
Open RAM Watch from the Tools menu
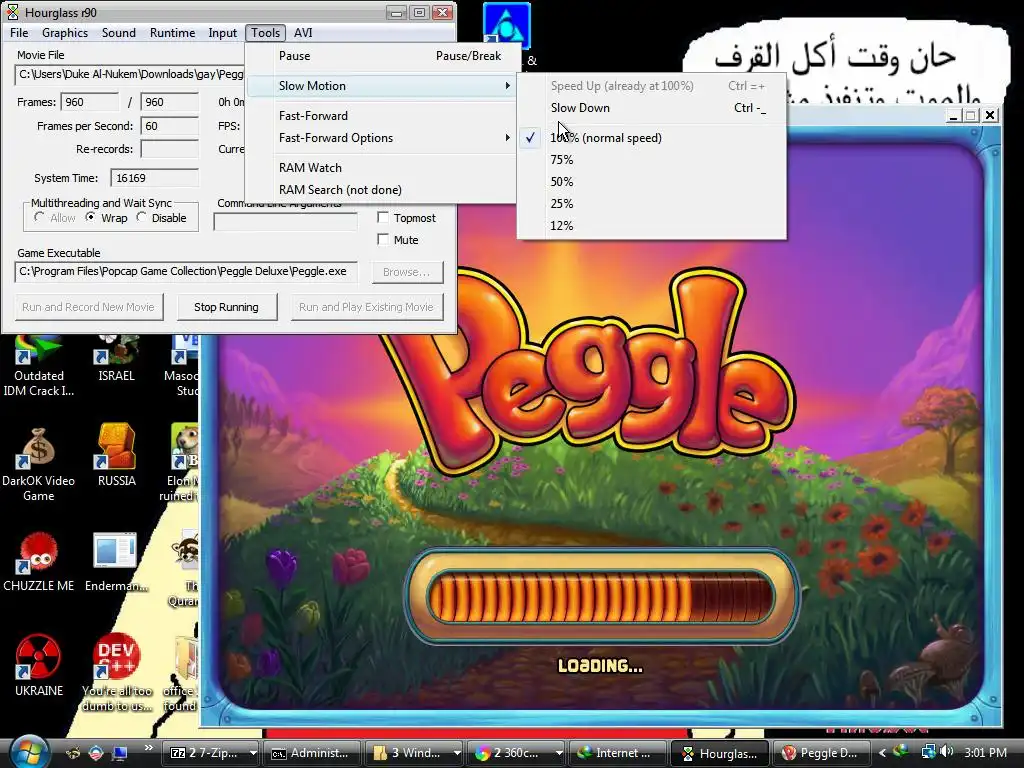click(x=383, y=168)
